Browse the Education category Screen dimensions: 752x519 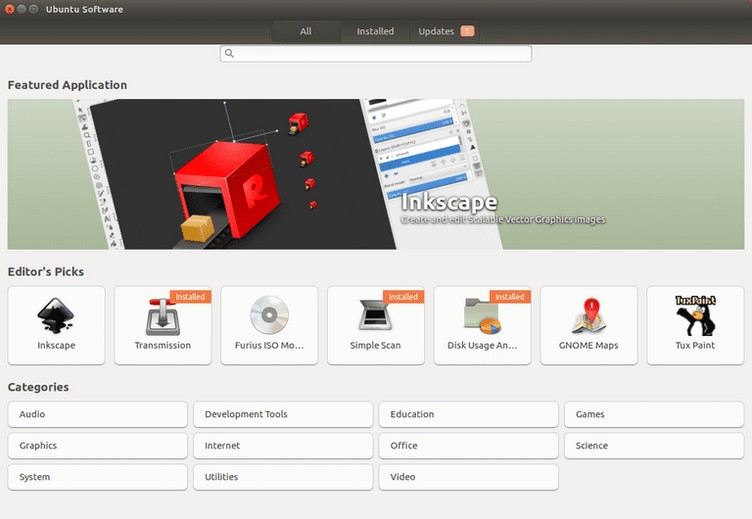pyautogui.click(x=469, y=414)
